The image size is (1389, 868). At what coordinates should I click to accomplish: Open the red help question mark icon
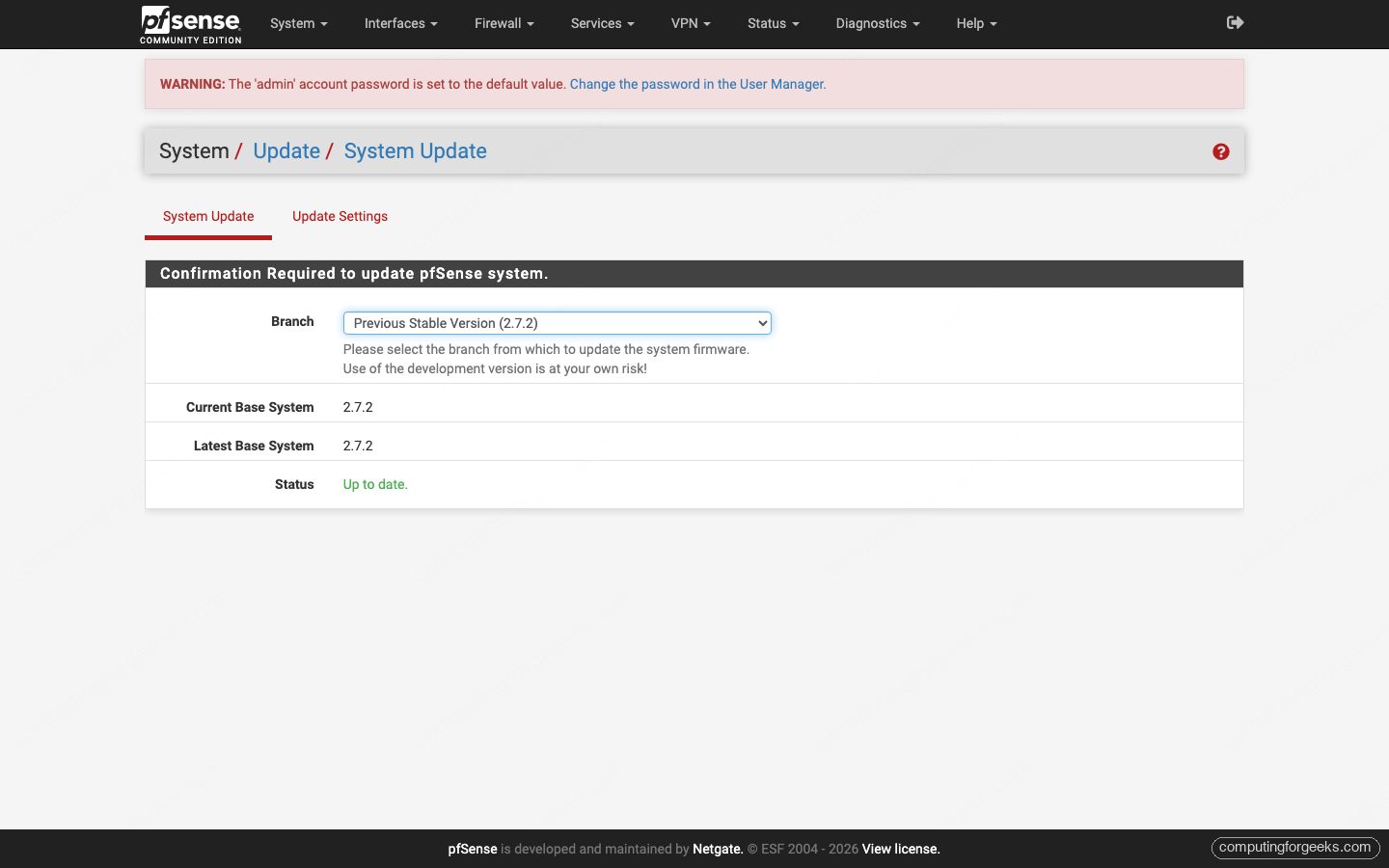(1221, 151)
